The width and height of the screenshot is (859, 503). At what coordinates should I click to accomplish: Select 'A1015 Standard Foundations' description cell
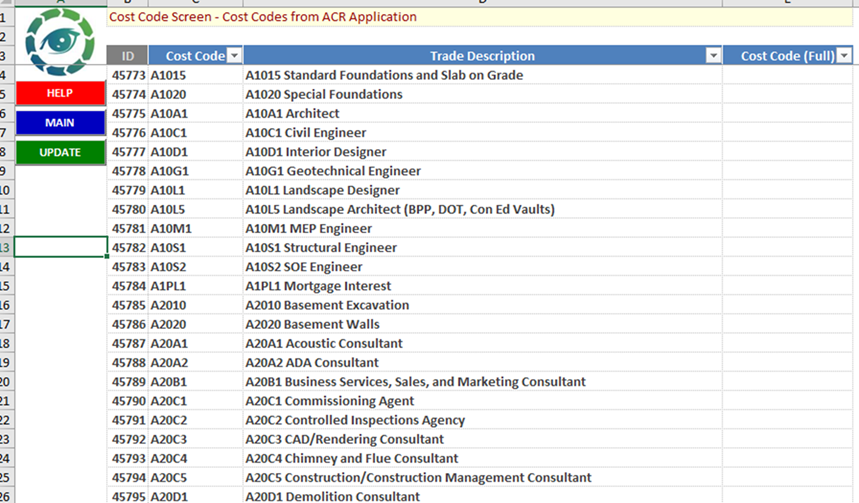[x=483, y=75]
